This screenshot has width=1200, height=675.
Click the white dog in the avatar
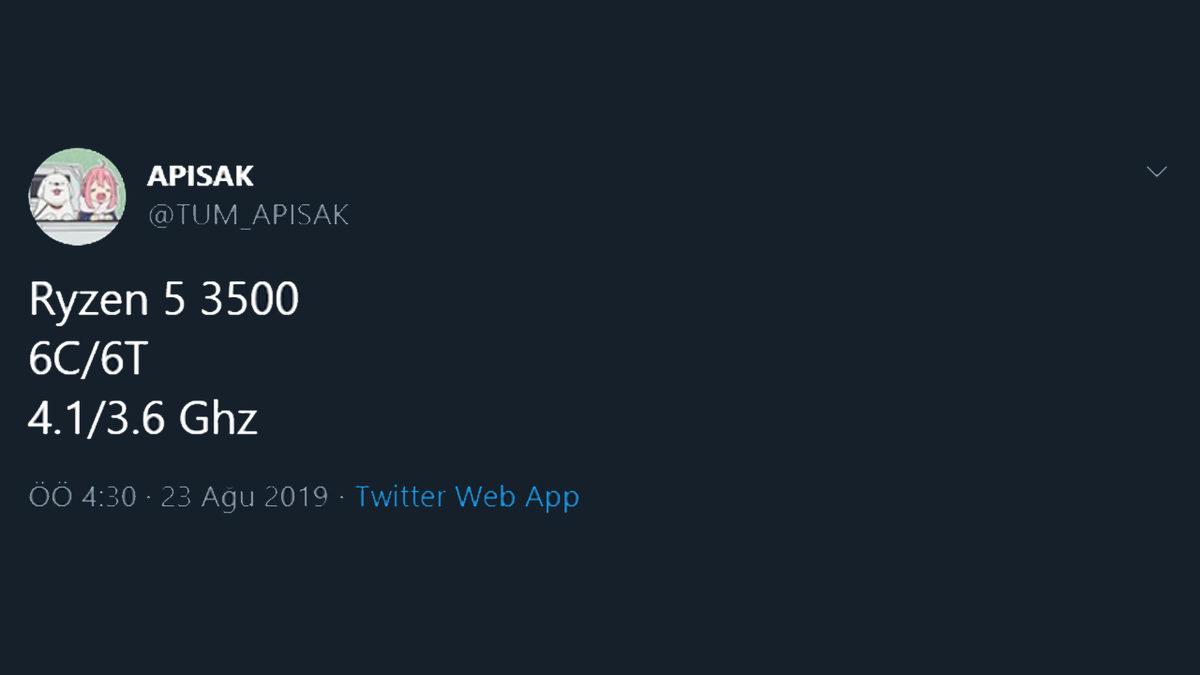[x=53, y=192]
